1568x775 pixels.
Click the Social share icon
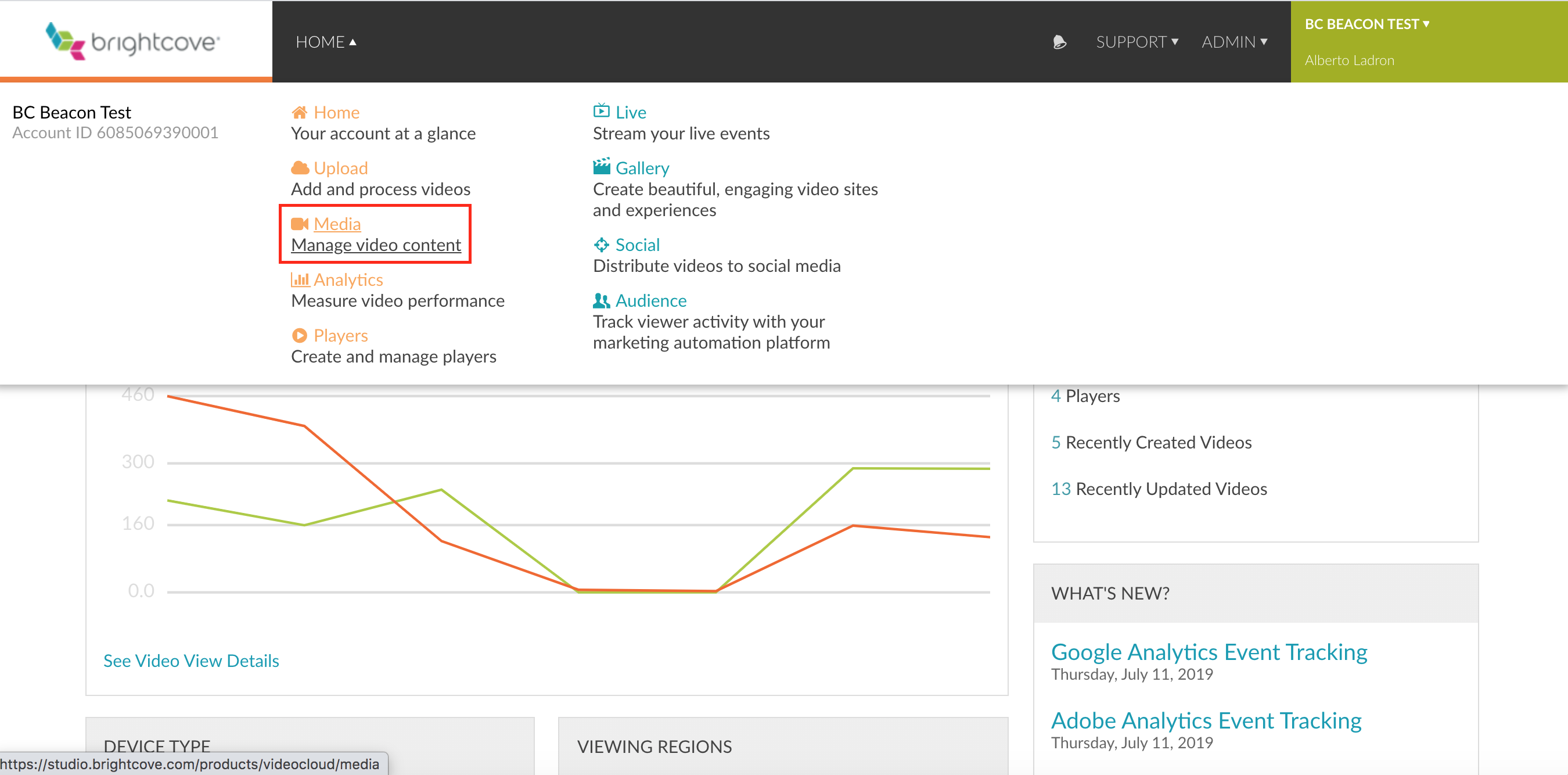(602, 245)
